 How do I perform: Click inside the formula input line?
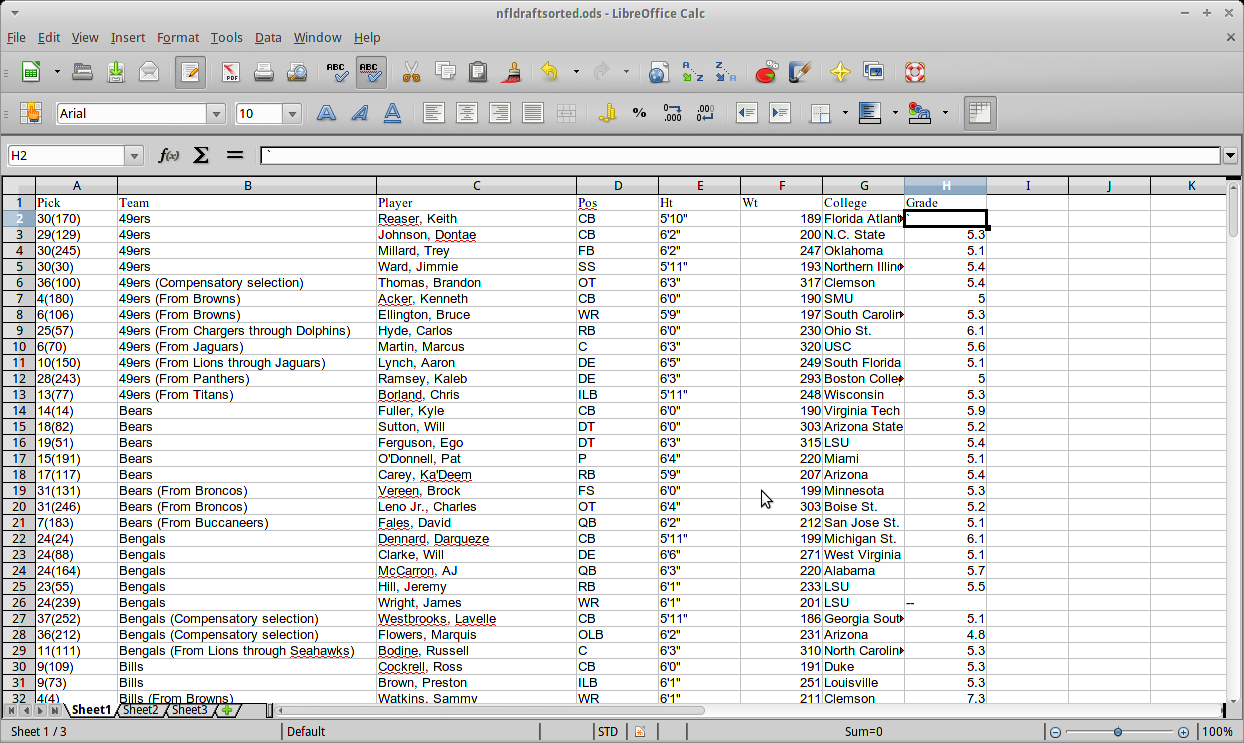tap(740, 155)
